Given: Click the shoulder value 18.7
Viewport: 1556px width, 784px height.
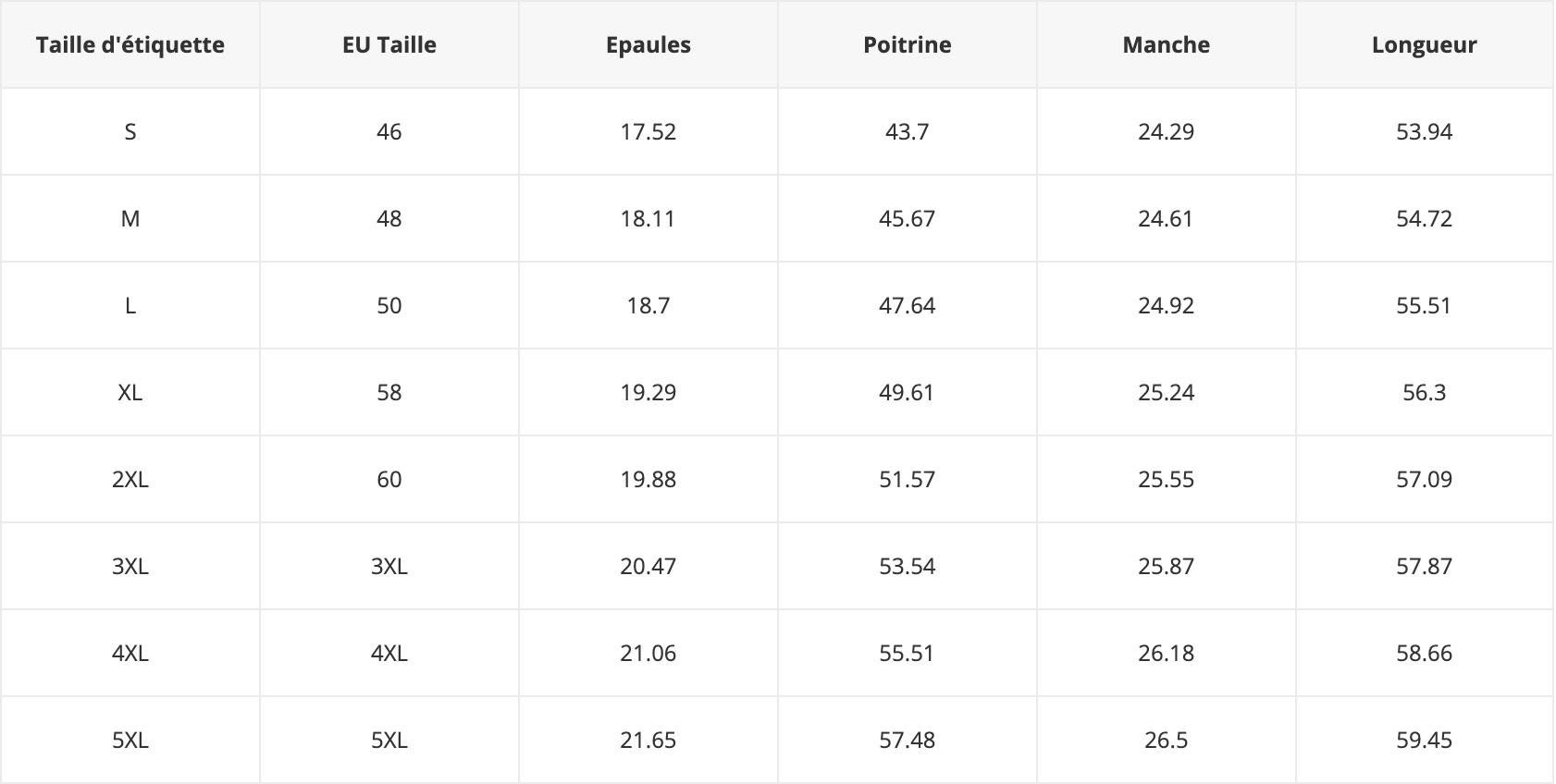Looking at the screenshot, I should click(x=648, y=305).
